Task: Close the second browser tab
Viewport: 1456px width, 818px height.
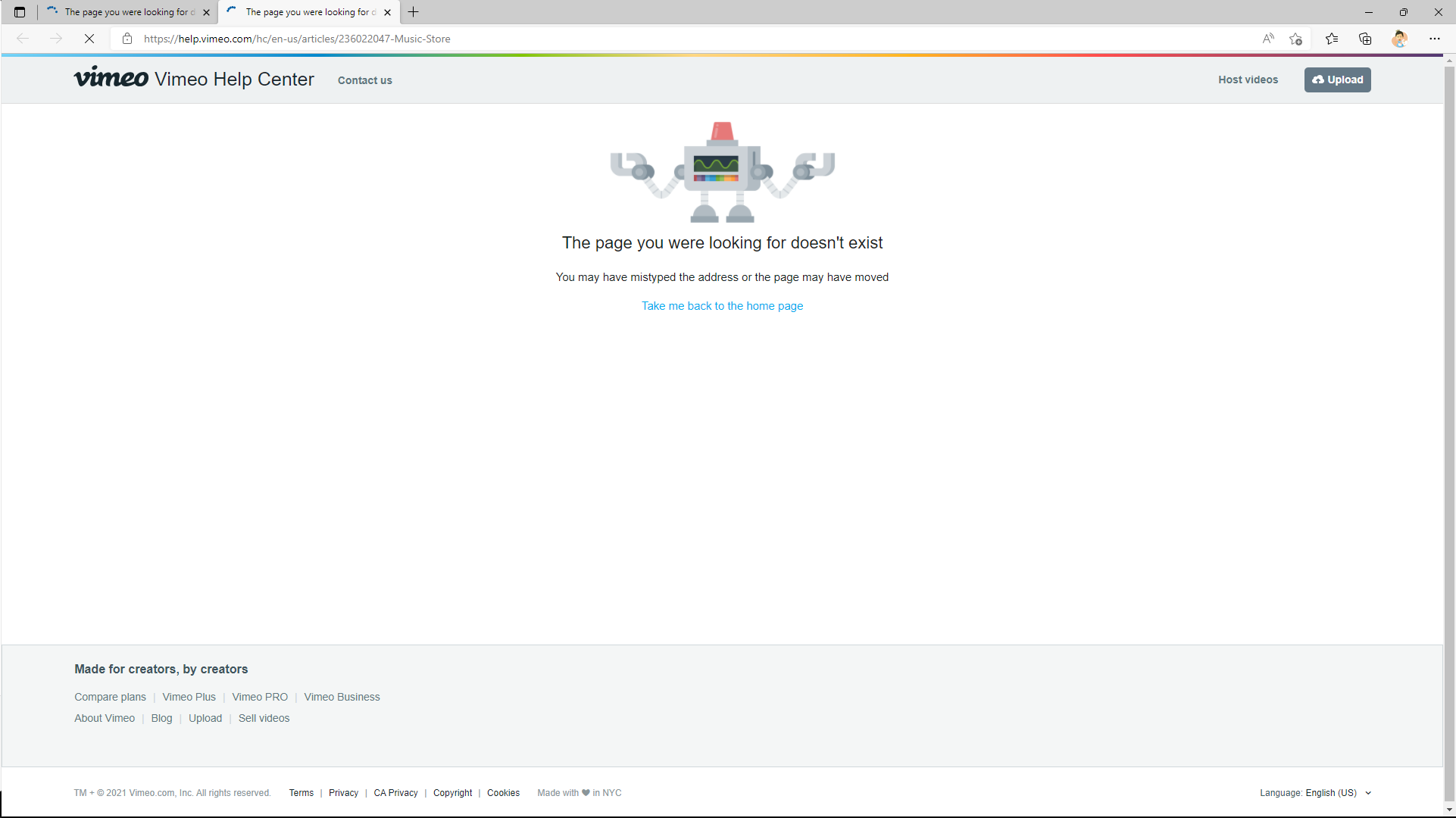Action: (x=388, y=12)
